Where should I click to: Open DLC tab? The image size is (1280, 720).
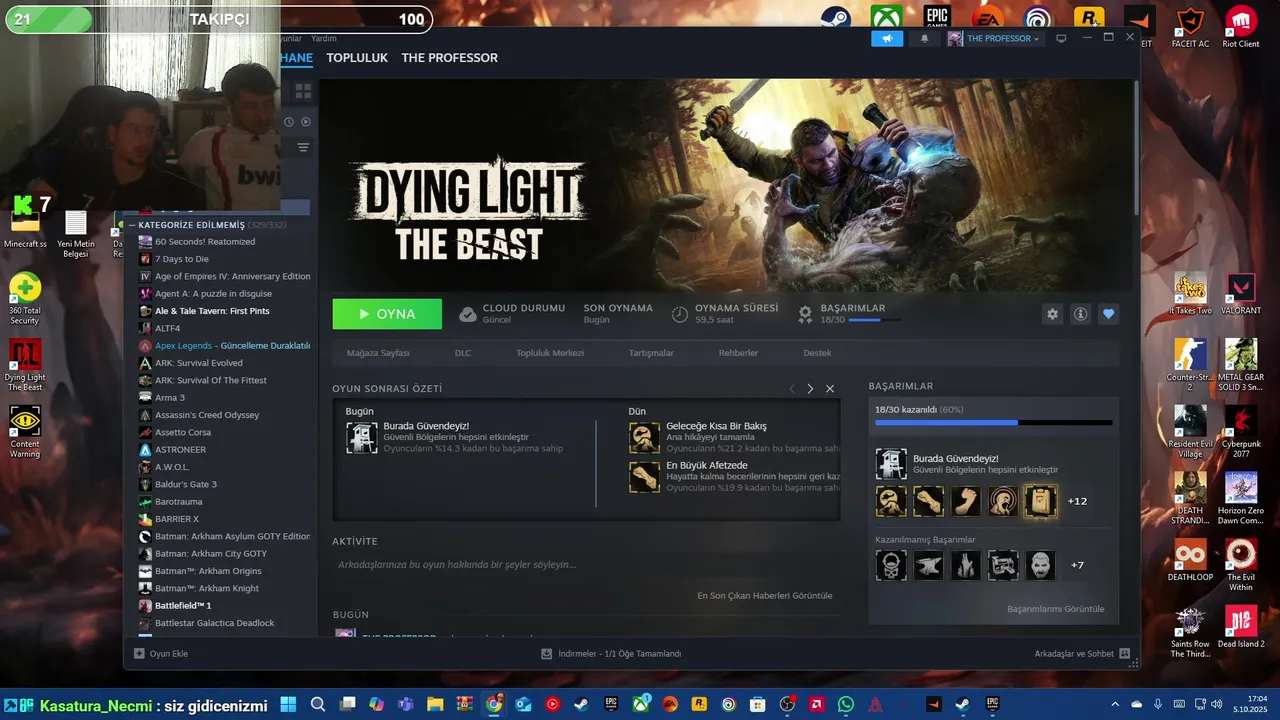pos(463,353)
